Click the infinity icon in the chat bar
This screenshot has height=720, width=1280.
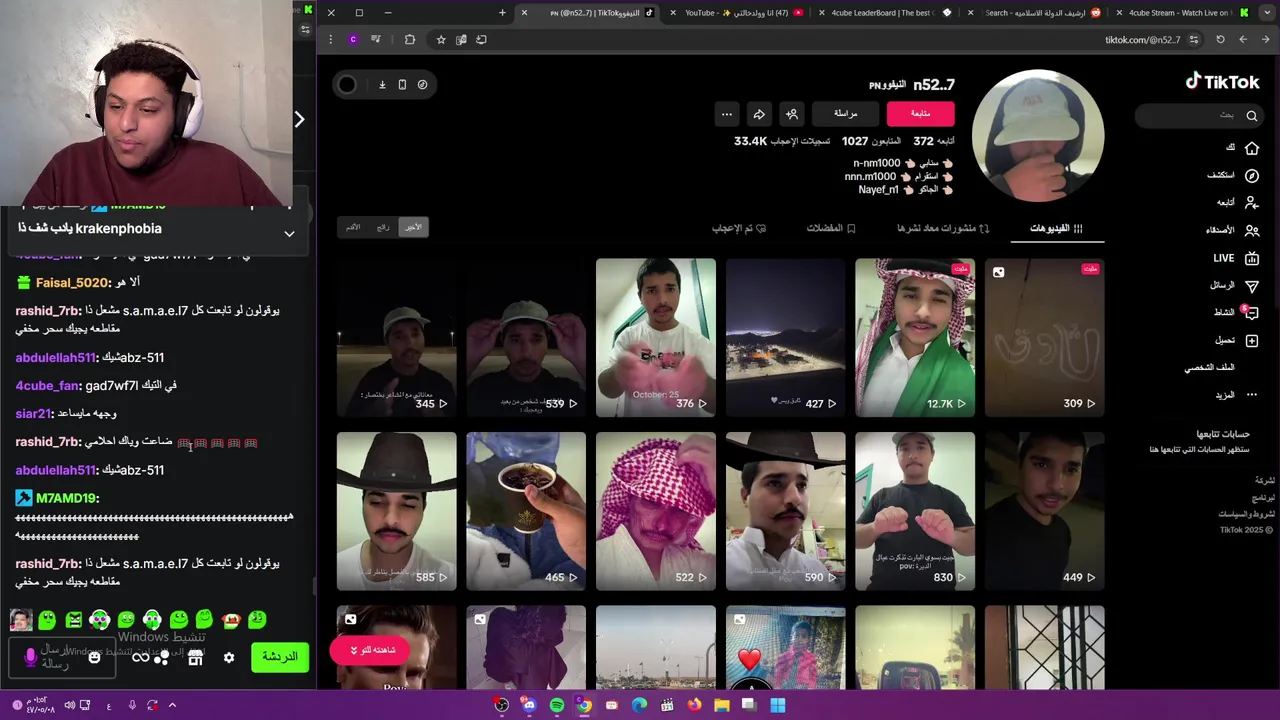141,657
